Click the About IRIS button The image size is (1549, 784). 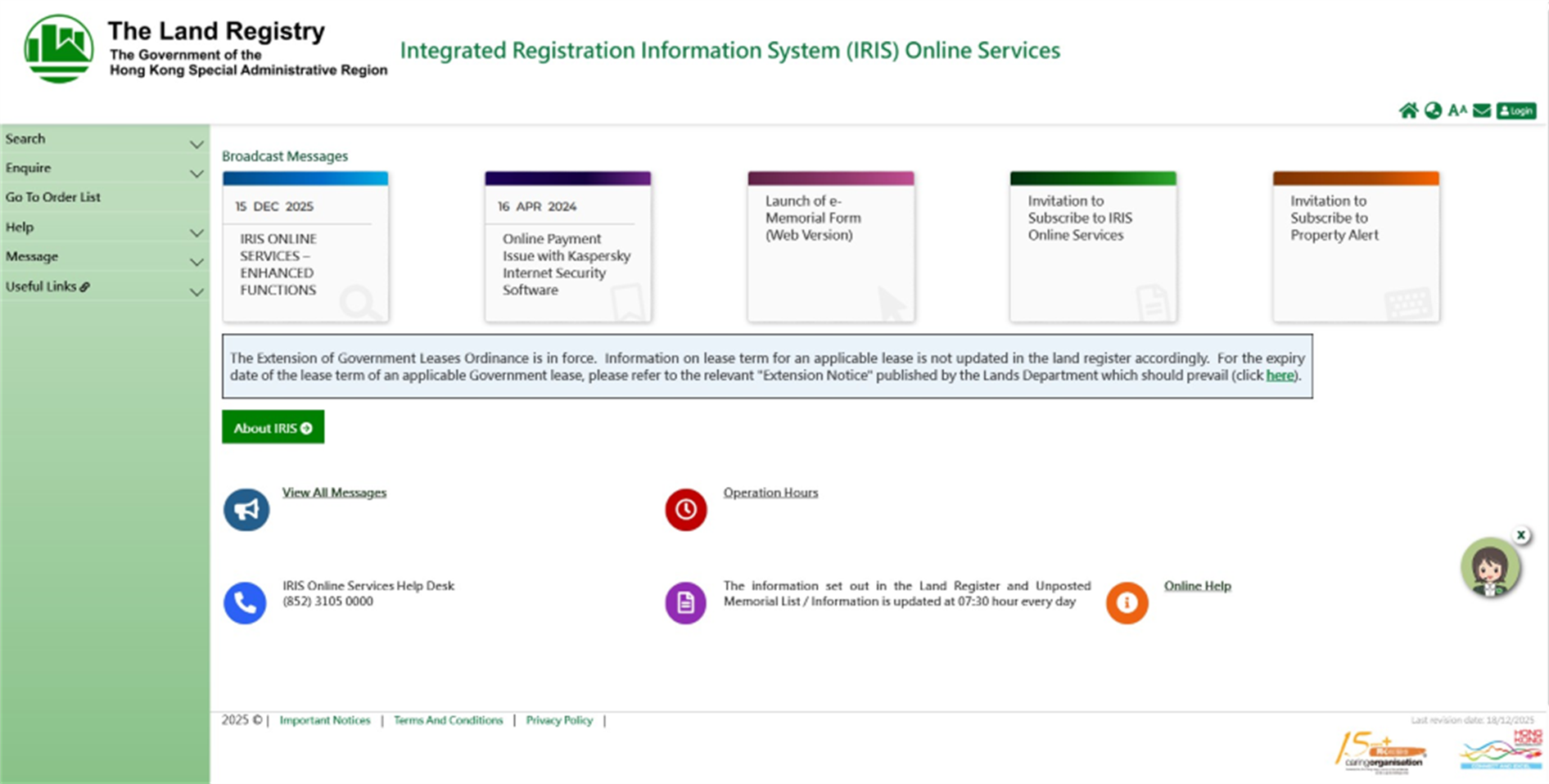click(273, 428)
